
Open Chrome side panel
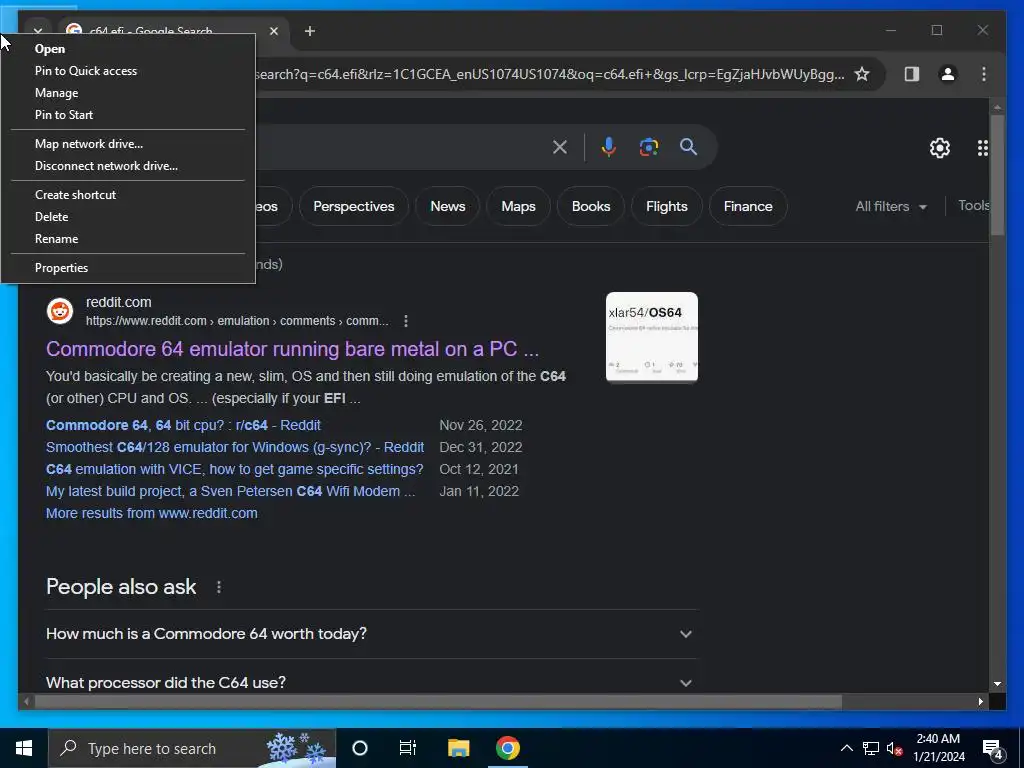[x=912, y=74]
